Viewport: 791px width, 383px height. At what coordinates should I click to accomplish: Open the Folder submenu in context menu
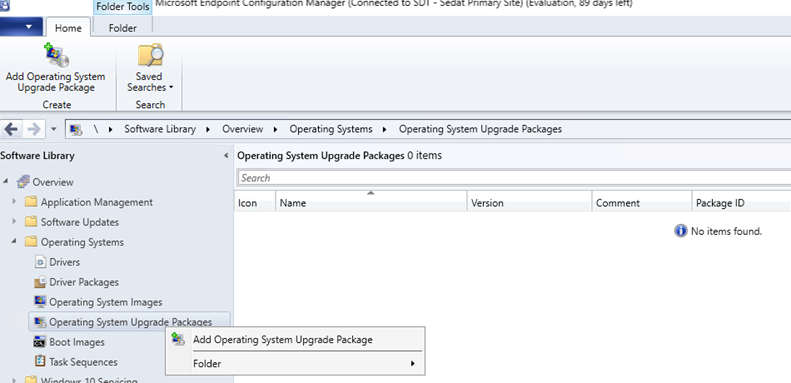295,363
